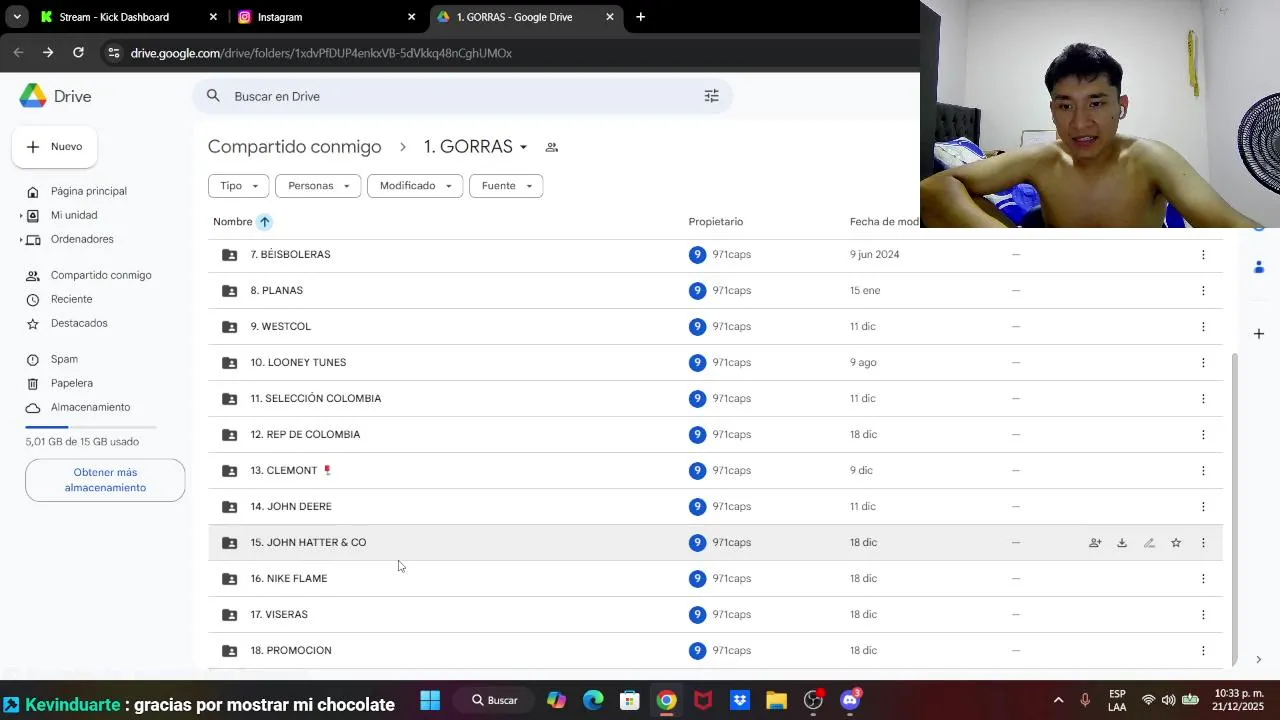Screen dimensions: 1280x720
Task: Select 12. REP DE COLOMBIA folder
Action: pyautogui.click(x=715, y=435)
